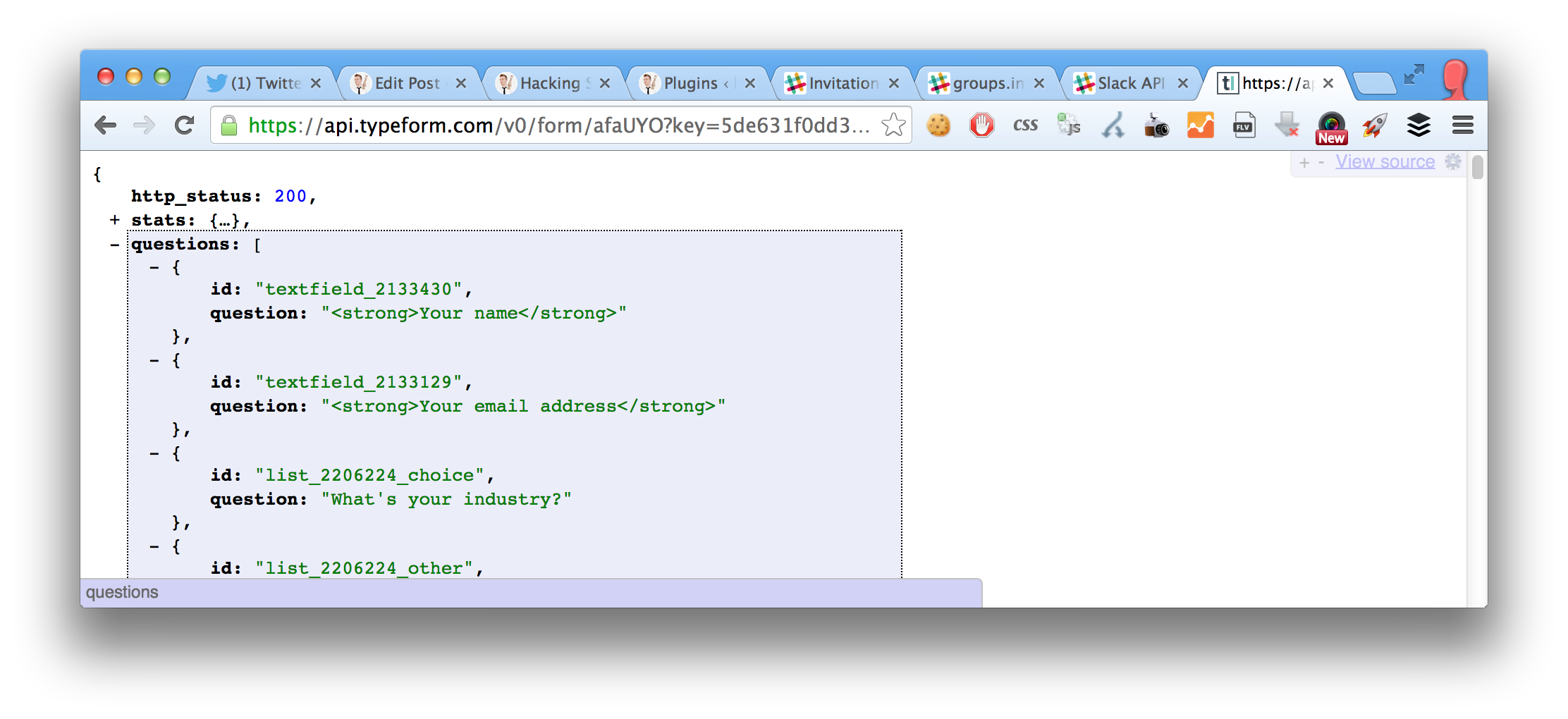Screen dimensions: 1568x719
Task: Expand the stats object
Action: (x=114, y=220)
